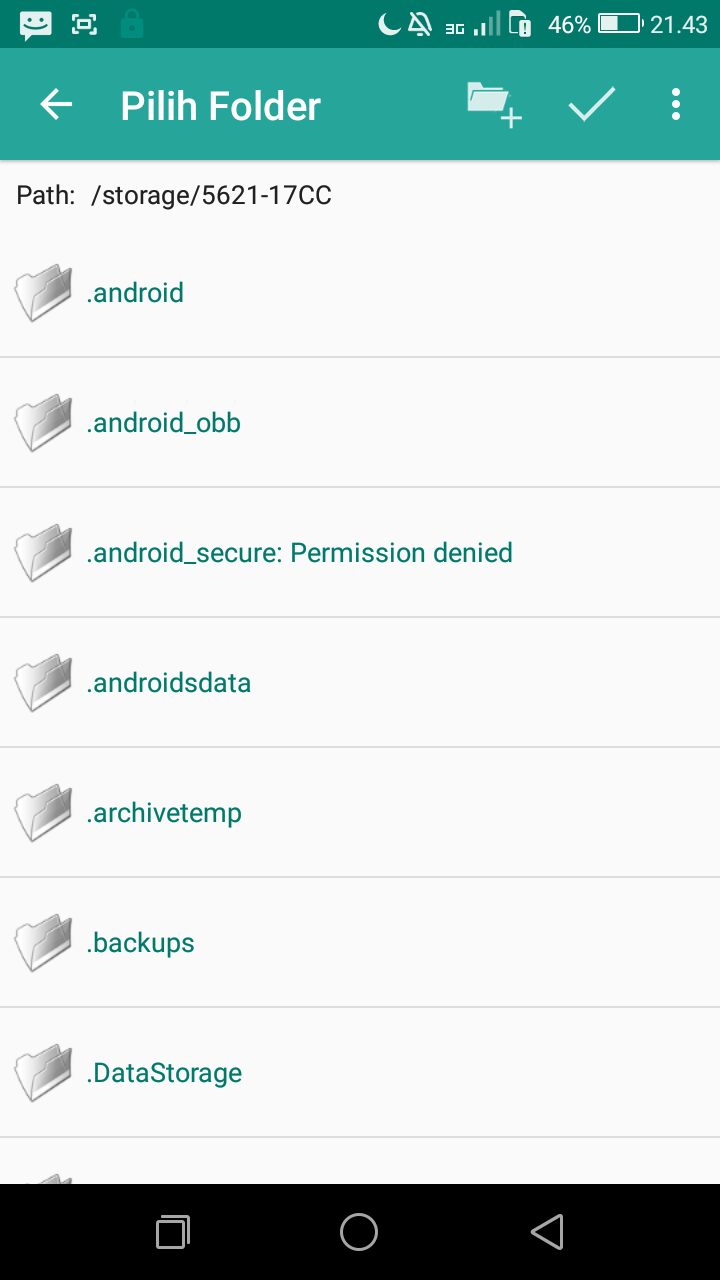
Task: Tap the path /storage/5621-17CC text
Action: (x=211, y=195)
